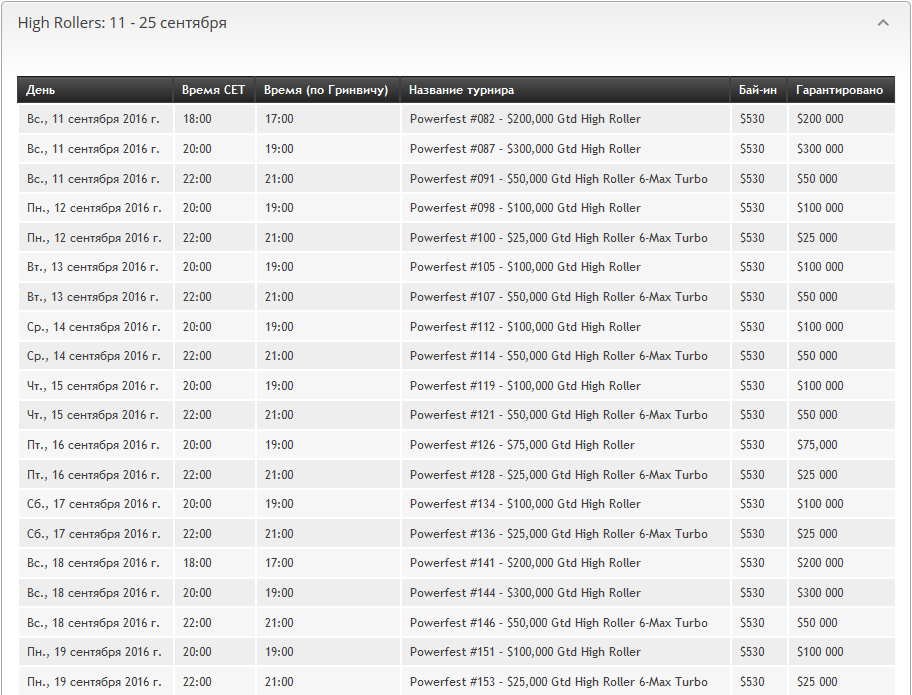Click the 17:00 Greenwich time for Powerfest #141
The image size is (912, 695).
[x=279, y=563]
